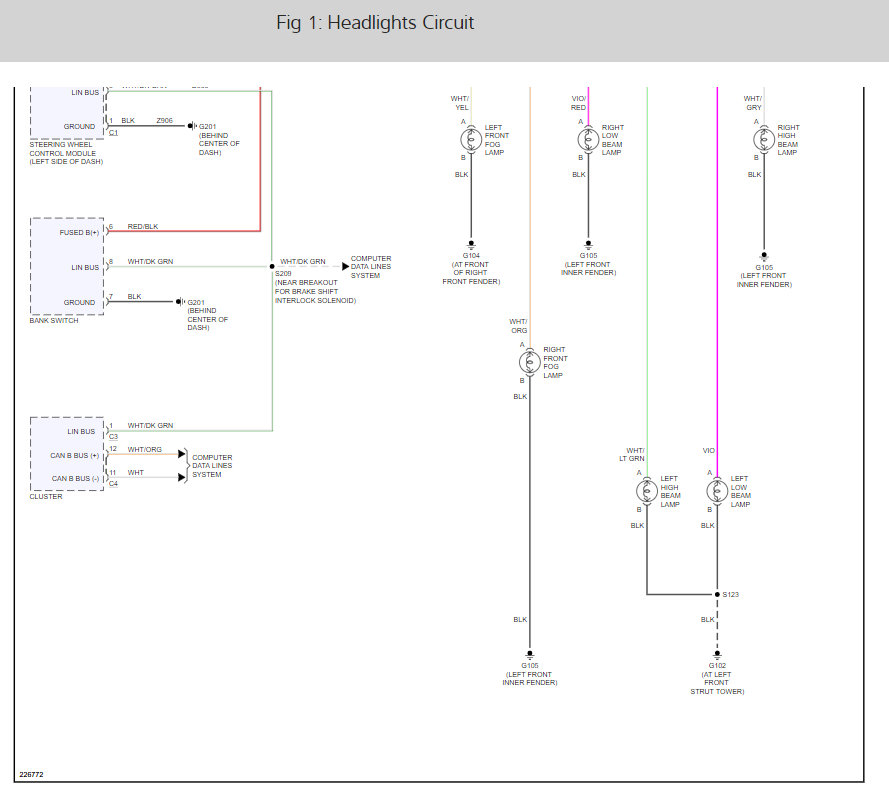
Task: Click the diagram number 226772
Action: tap(31, 775)
